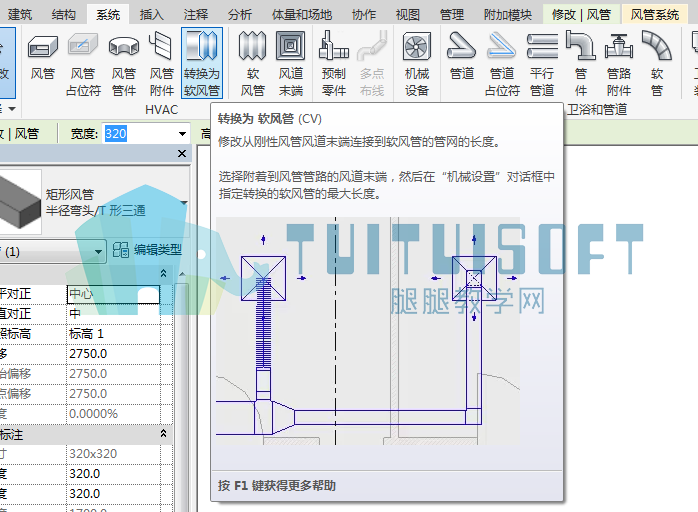
Task: Open the 插入 ribbon tab
Action: click(x=151, y=15)
